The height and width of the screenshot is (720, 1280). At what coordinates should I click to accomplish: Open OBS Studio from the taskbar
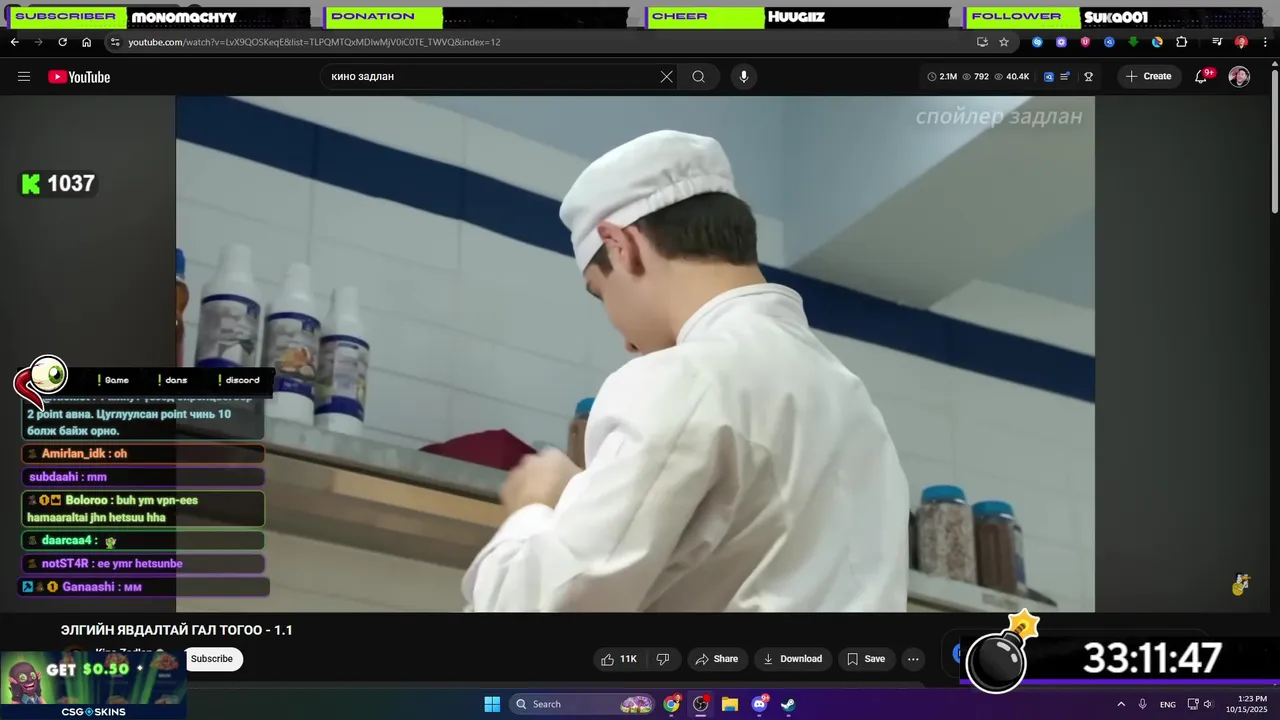[x=701, y=704]
